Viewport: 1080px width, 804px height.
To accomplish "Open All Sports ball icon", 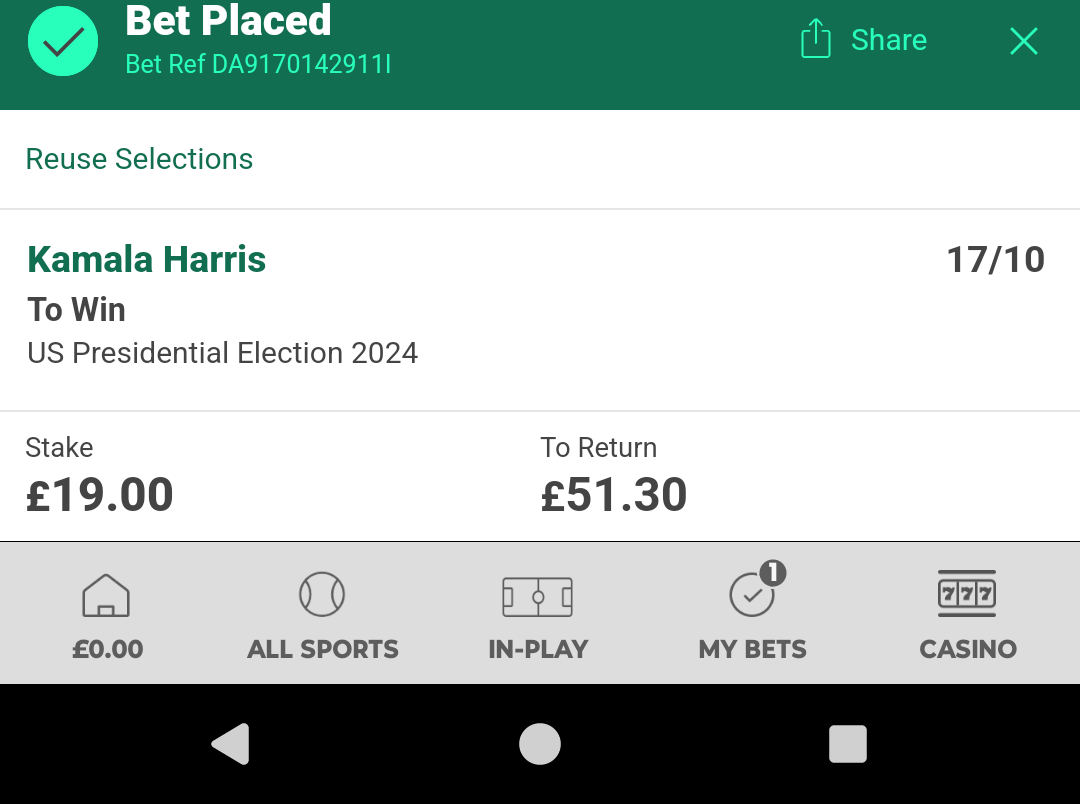I will tap(322, 594).
